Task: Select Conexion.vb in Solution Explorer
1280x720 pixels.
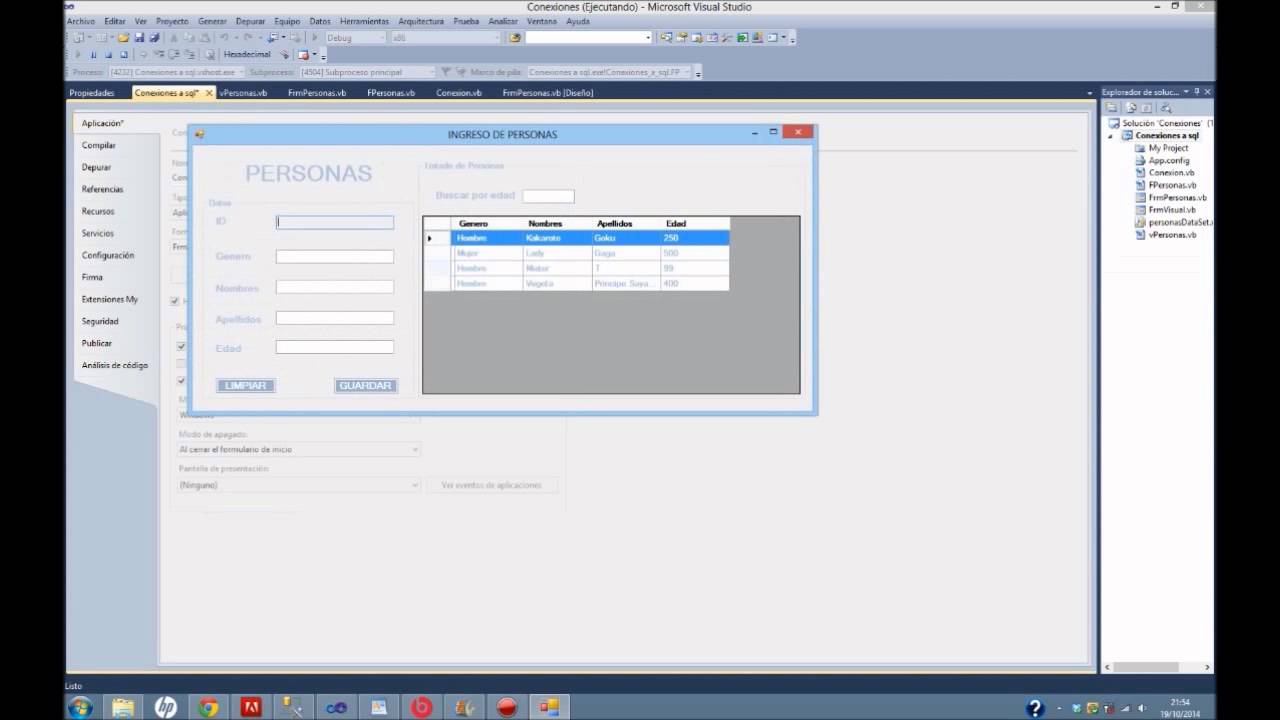Action: pos(1171,172)
